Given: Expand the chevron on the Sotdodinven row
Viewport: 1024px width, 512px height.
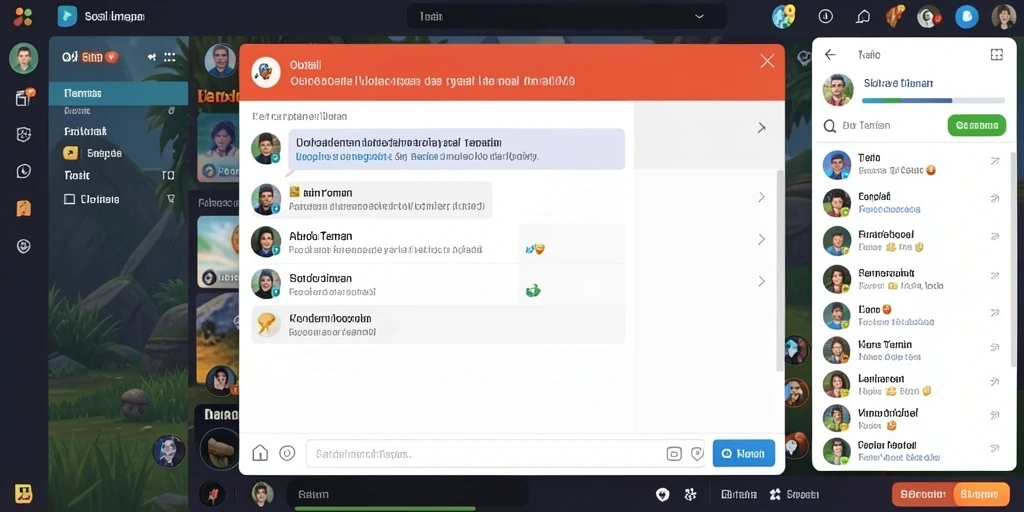Looking at the screenshot, I should pyautogui.click(x=761, y=281).
